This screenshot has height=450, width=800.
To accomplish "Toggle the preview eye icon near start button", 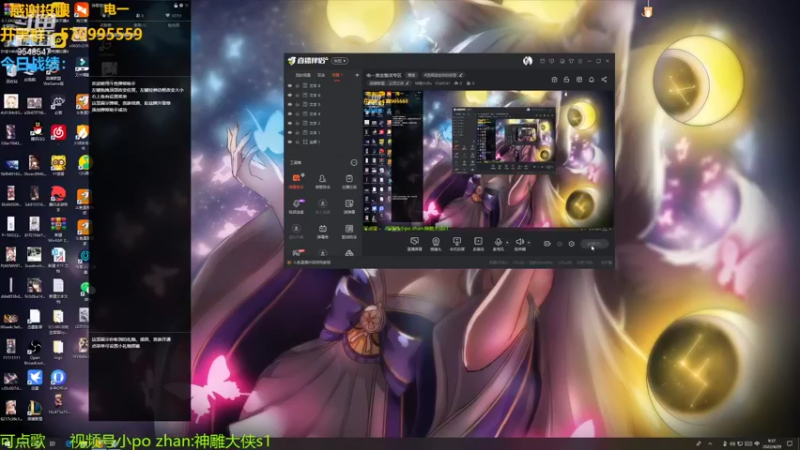I will coord(560,244).
